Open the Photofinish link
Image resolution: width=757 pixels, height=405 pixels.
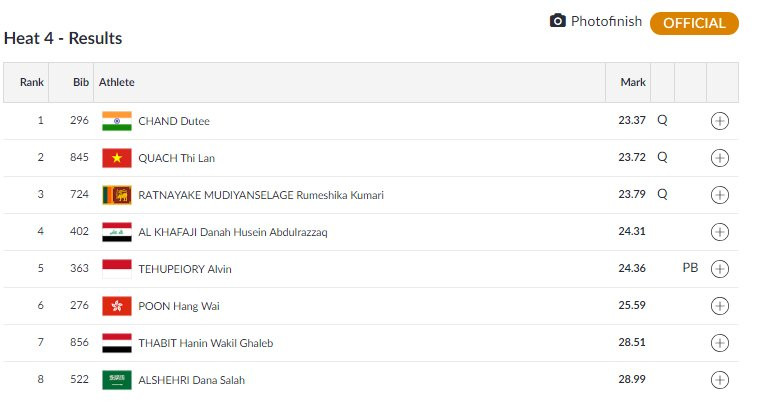click(606, 21)
